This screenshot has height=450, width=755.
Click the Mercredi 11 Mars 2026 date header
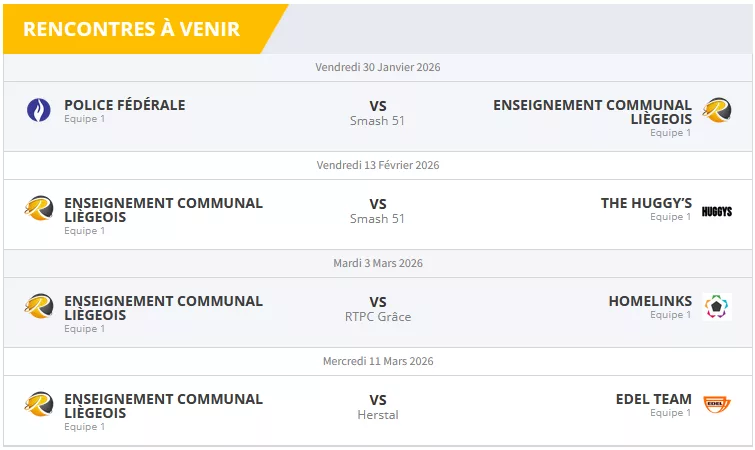tap(378, 361)
